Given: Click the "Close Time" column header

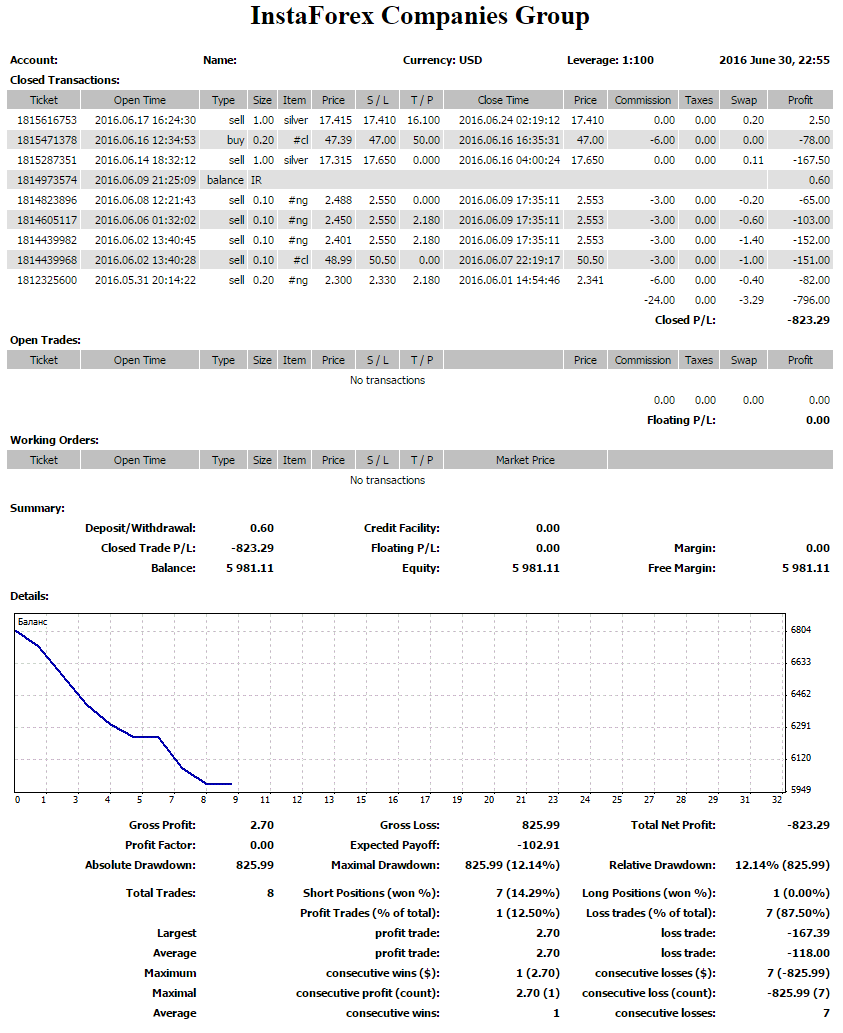Looking at the screenshot, I should (x=503, y=100).
